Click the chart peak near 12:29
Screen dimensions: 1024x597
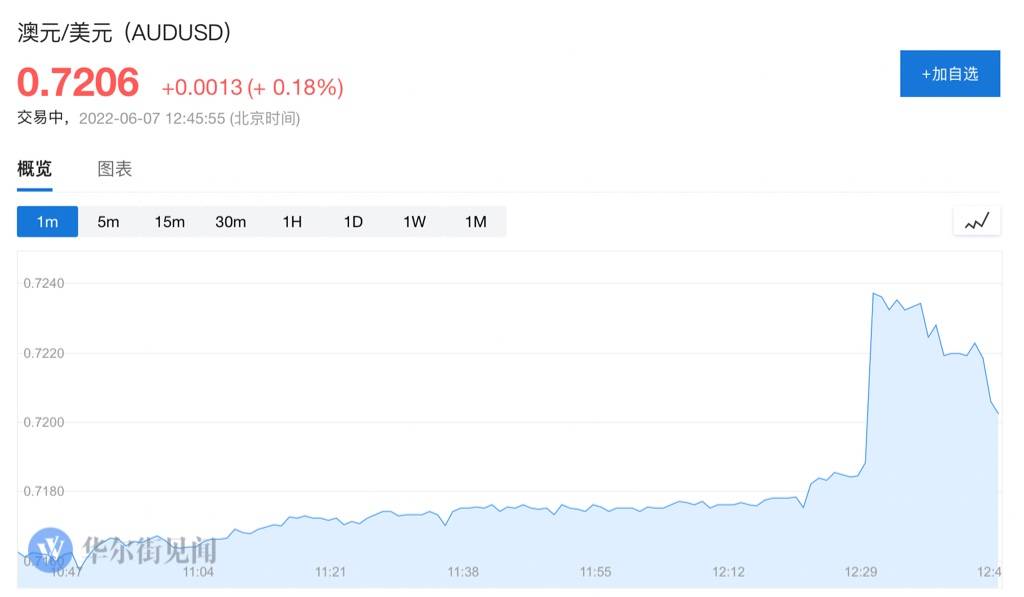click(x=874, y=294)
